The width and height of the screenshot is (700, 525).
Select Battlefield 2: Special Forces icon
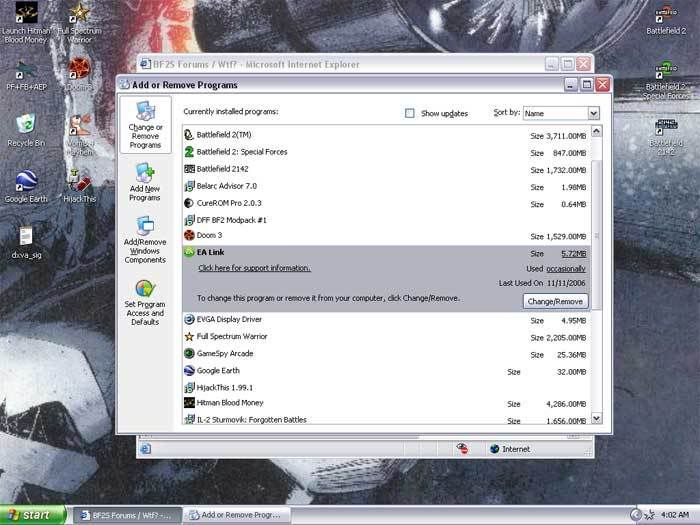pyautogui.click(x=189, y=152)
